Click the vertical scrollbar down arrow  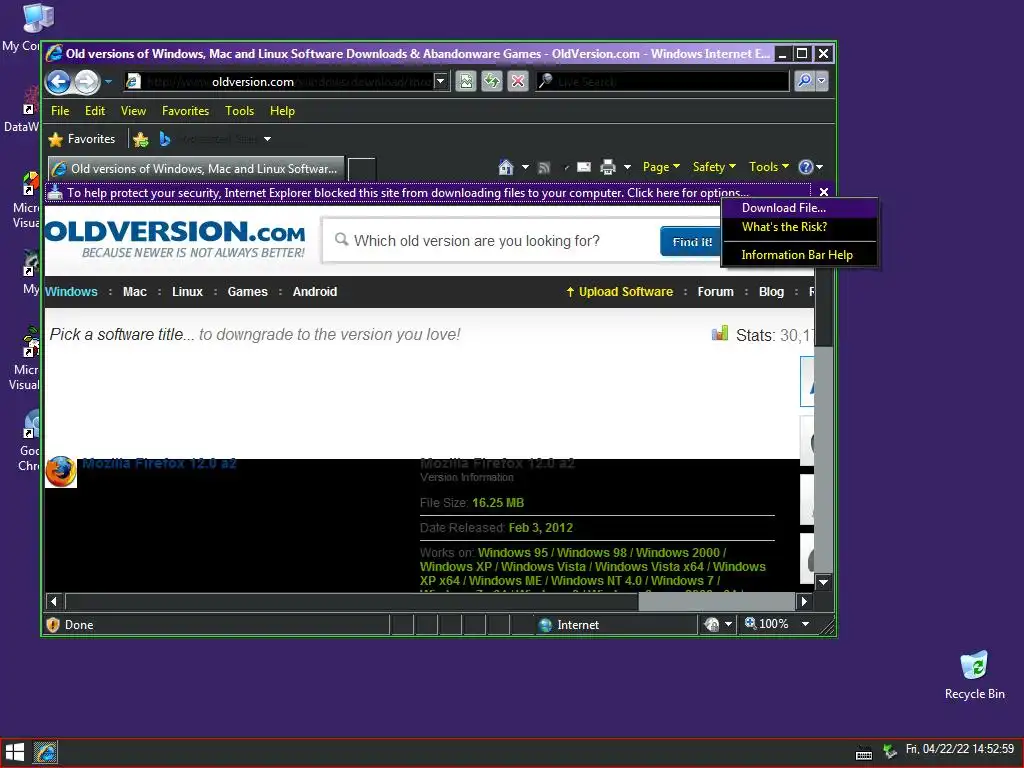pos(824,582)
